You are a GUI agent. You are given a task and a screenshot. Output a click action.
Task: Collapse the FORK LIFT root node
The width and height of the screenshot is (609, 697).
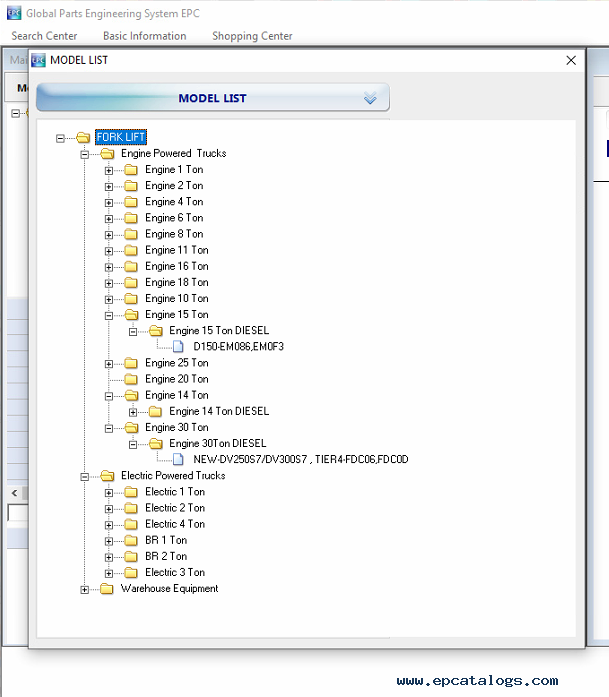(61, 138)
